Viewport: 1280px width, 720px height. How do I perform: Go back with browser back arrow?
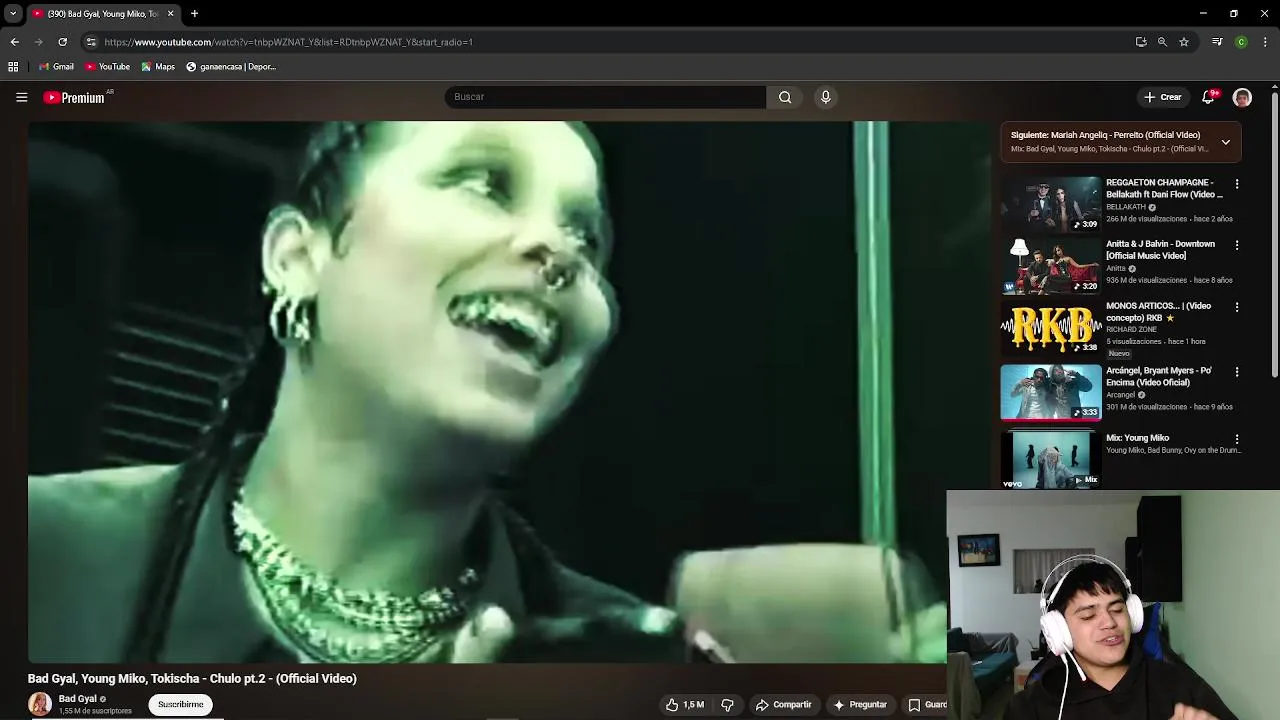pyautogui.click(x=14, y=42)
